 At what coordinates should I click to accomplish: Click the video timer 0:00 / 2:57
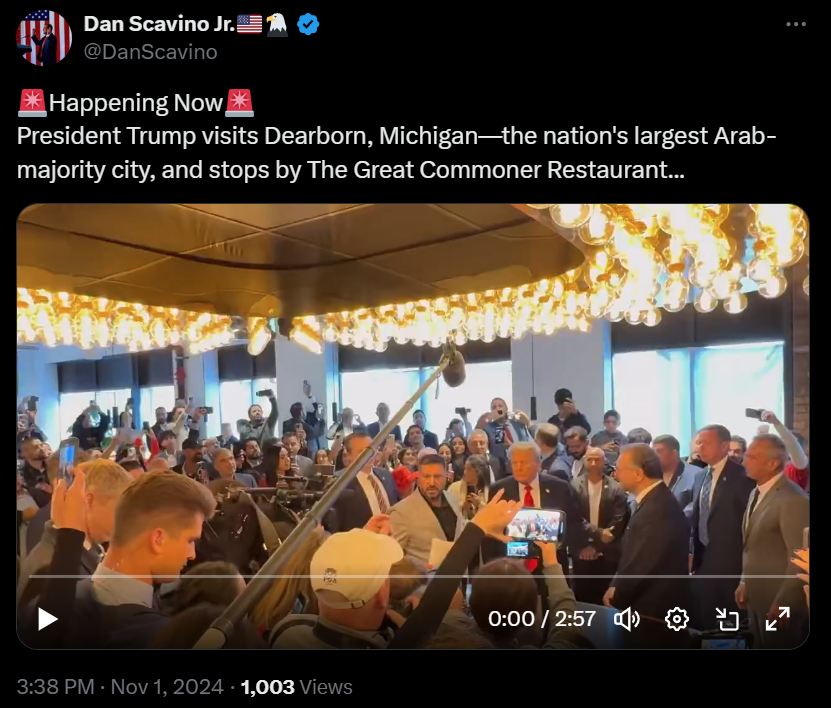(542, 619)
